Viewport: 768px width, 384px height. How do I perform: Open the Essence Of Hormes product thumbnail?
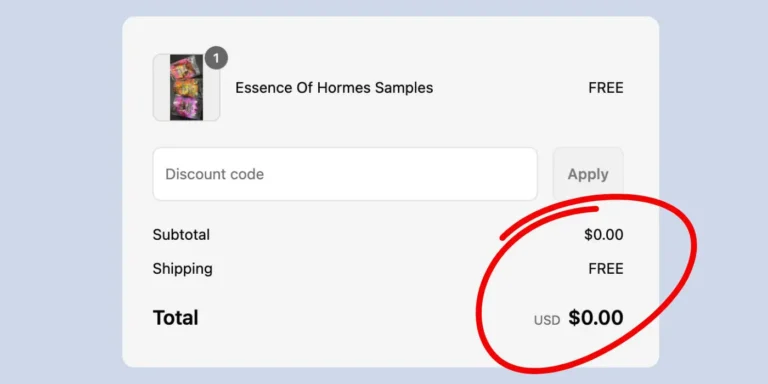186,88
